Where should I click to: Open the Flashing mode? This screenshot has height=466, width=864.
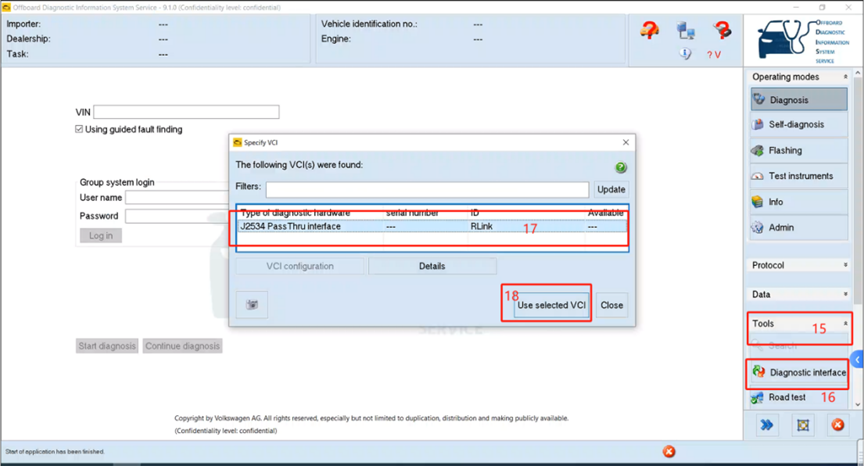tap(799, 150)
